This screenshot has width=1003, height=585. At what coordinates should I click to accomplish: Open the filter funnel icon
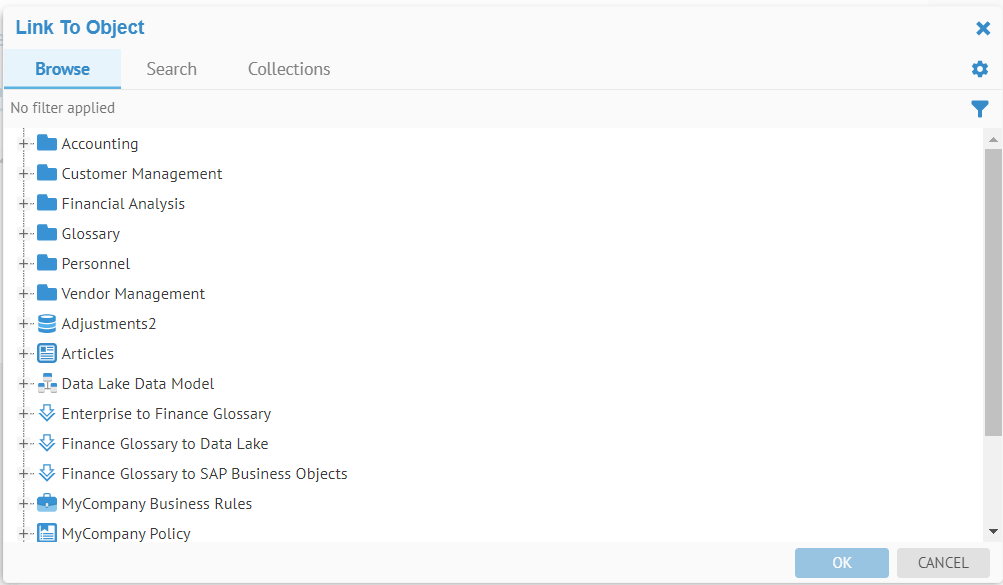point(980,109)
